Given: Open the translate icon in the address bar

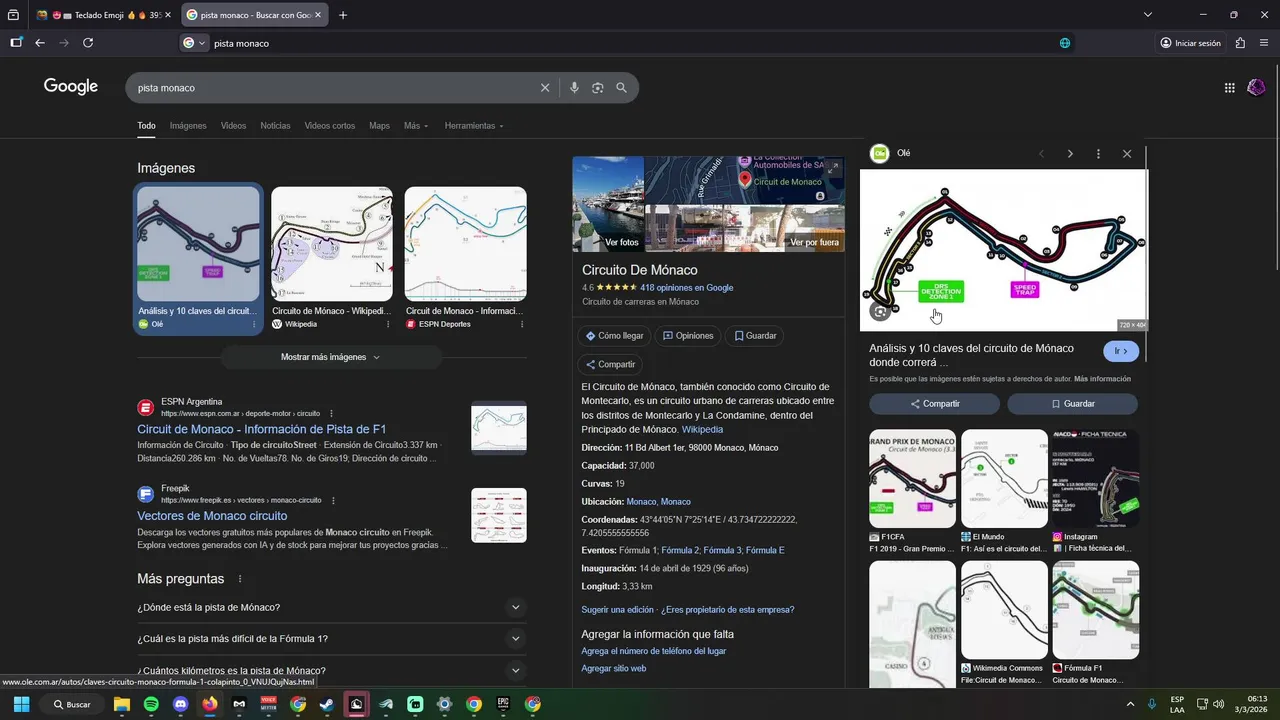Looking at the screenshot, I should point(1065,43).
